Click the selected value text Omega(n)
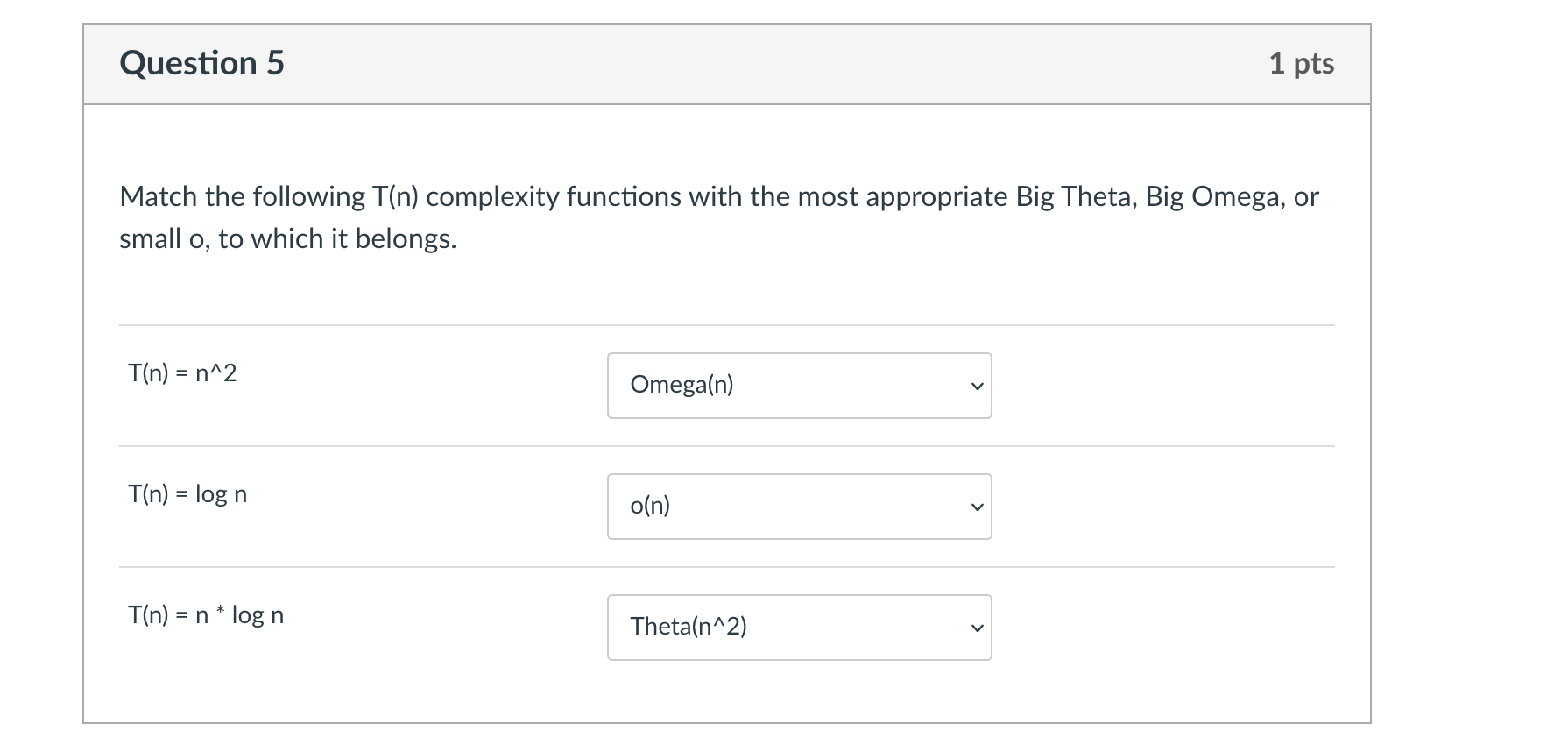Screen dimensions: 1568x752 point(682,385)
